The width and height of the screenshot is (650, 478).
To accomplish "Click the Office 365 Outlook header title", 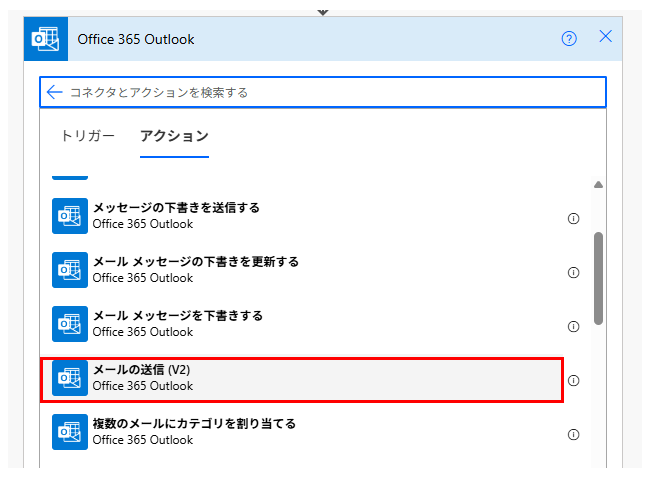I will coord(136,39).
